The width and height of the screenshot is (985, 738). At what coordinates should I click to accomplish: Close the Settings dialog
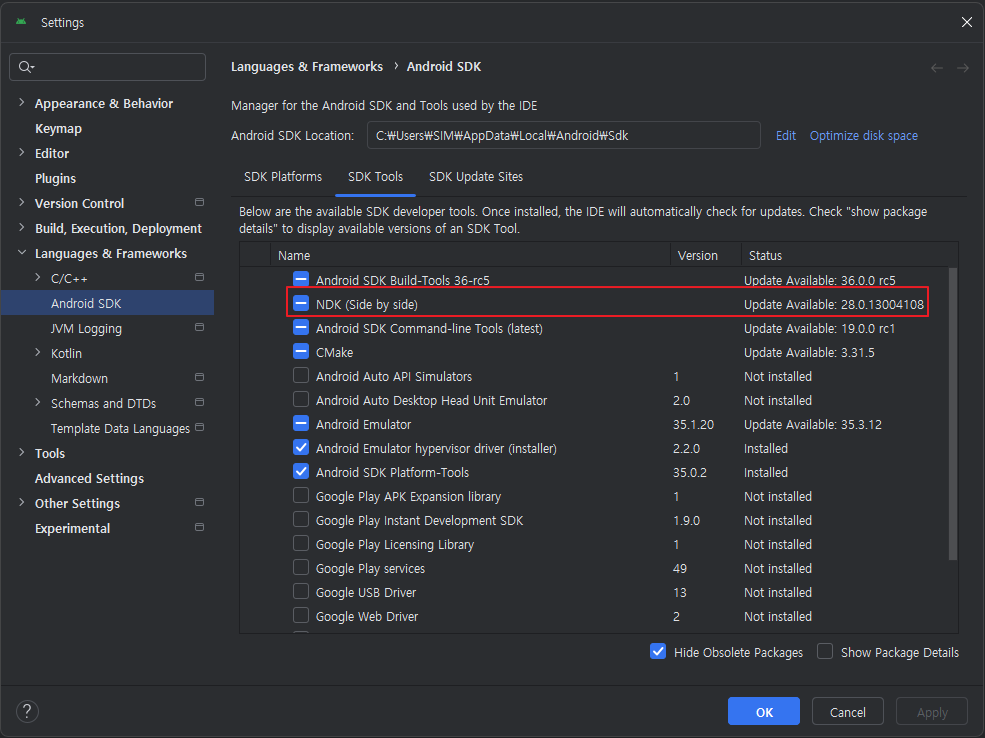966,23
